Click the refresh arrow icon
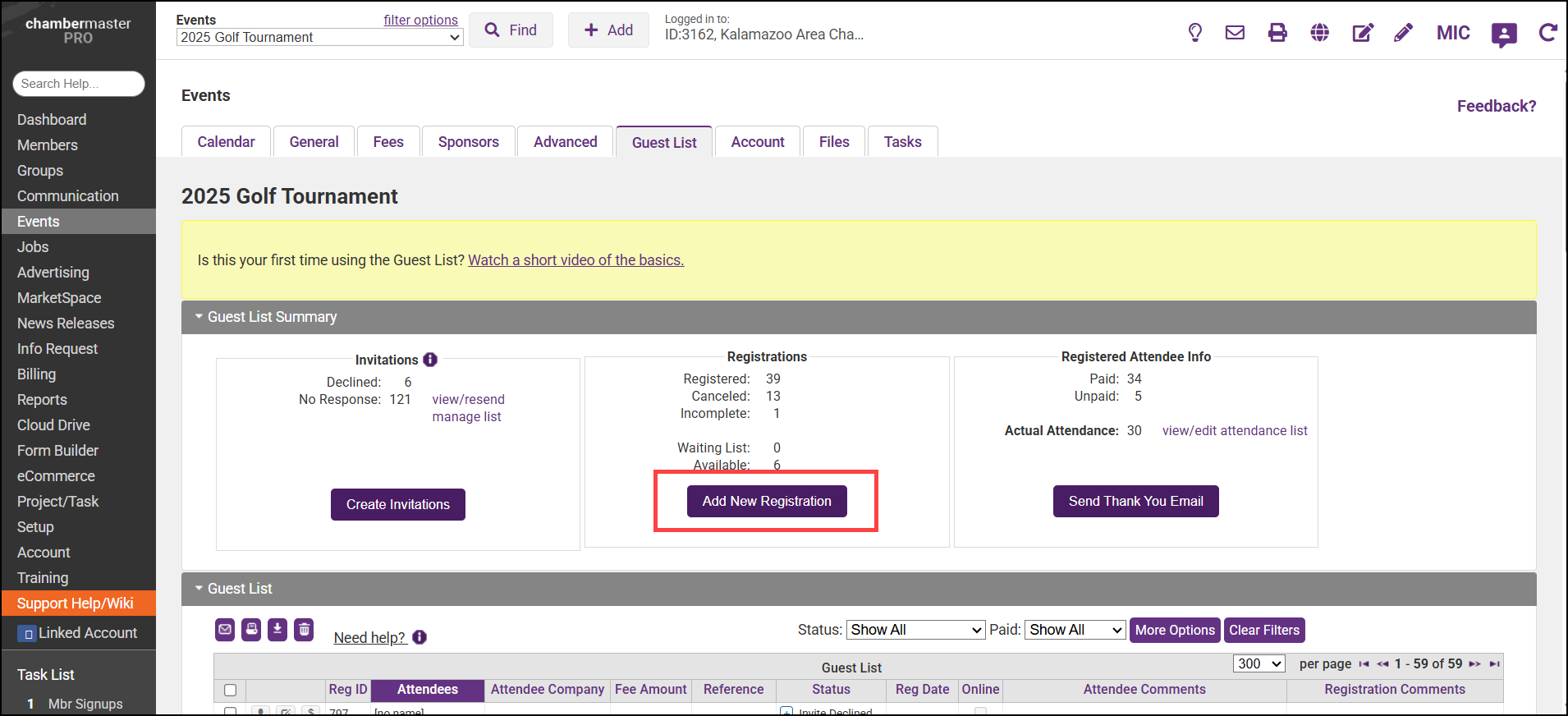Image resolution: width=1568 pixels, height=716 pixels. point(1547,33)
